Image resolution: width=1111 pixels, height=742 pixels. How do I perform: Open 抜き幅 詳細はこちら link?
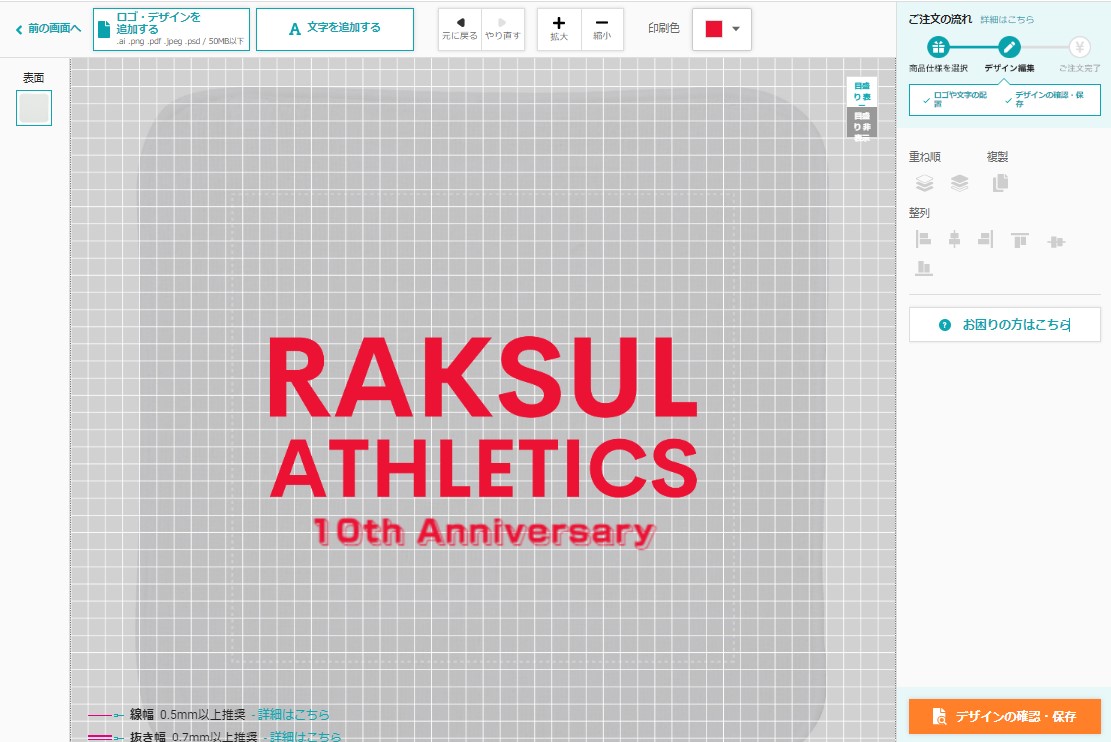tap(305, 736)
